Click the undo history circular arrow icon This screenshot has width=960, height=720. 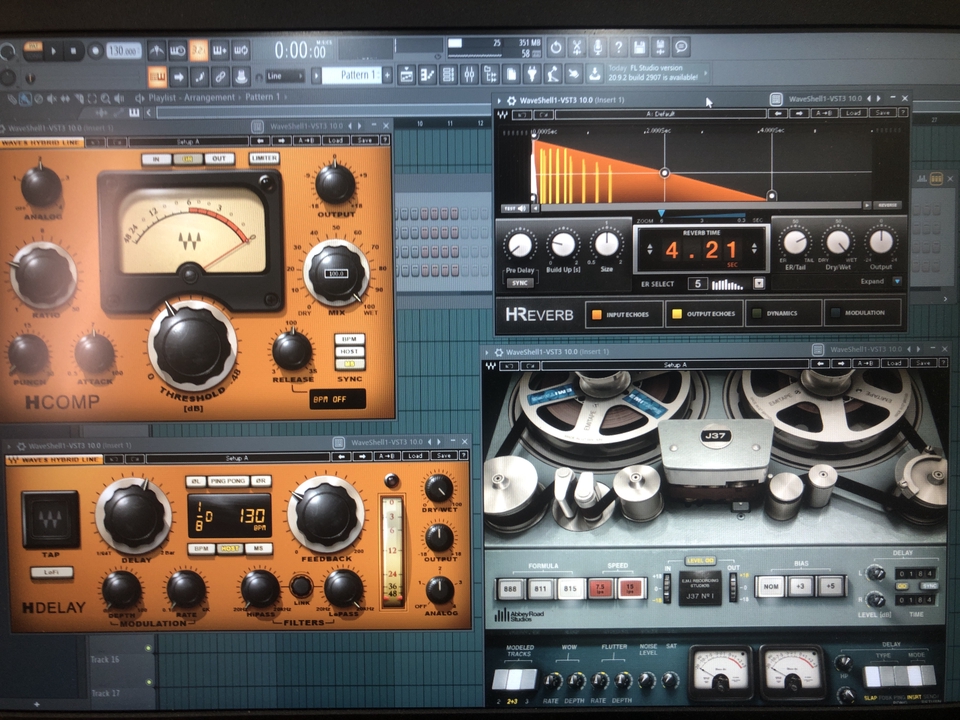(555, 47)
